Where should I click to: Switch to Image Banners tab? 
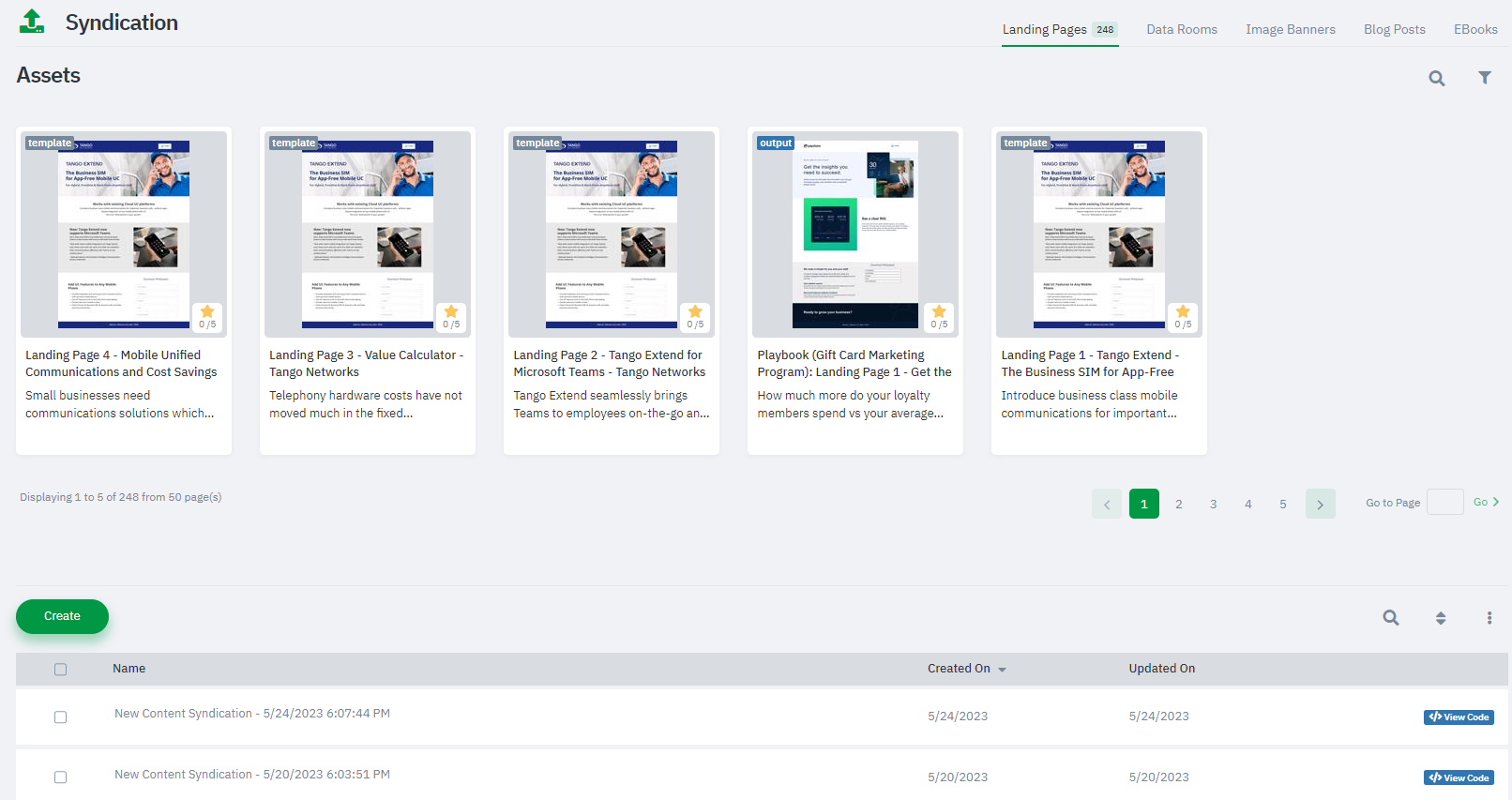(1291, 30)
